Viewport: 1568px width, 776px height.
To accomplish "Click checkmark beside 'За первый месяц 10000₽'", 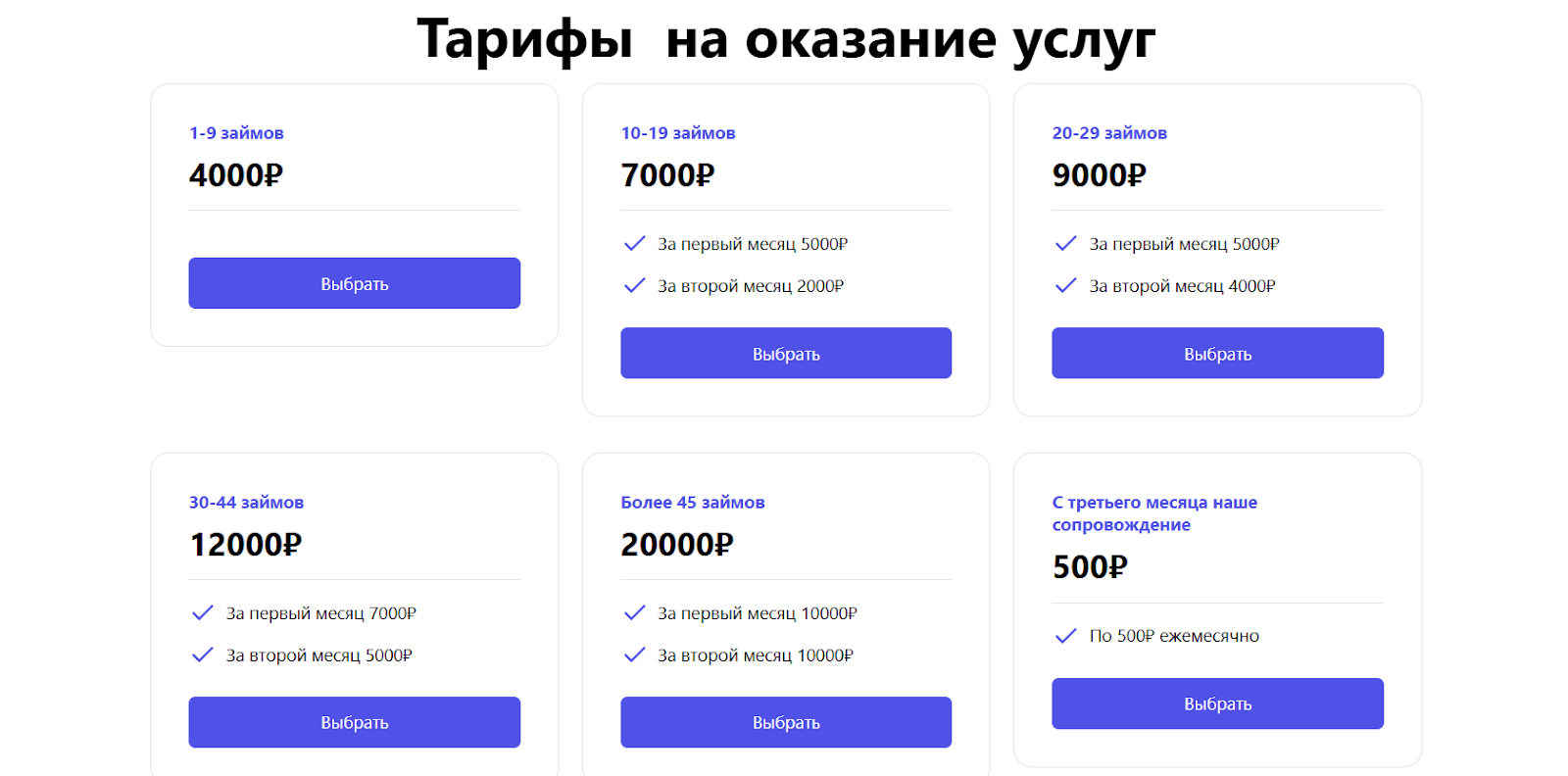I will point(634,613).
